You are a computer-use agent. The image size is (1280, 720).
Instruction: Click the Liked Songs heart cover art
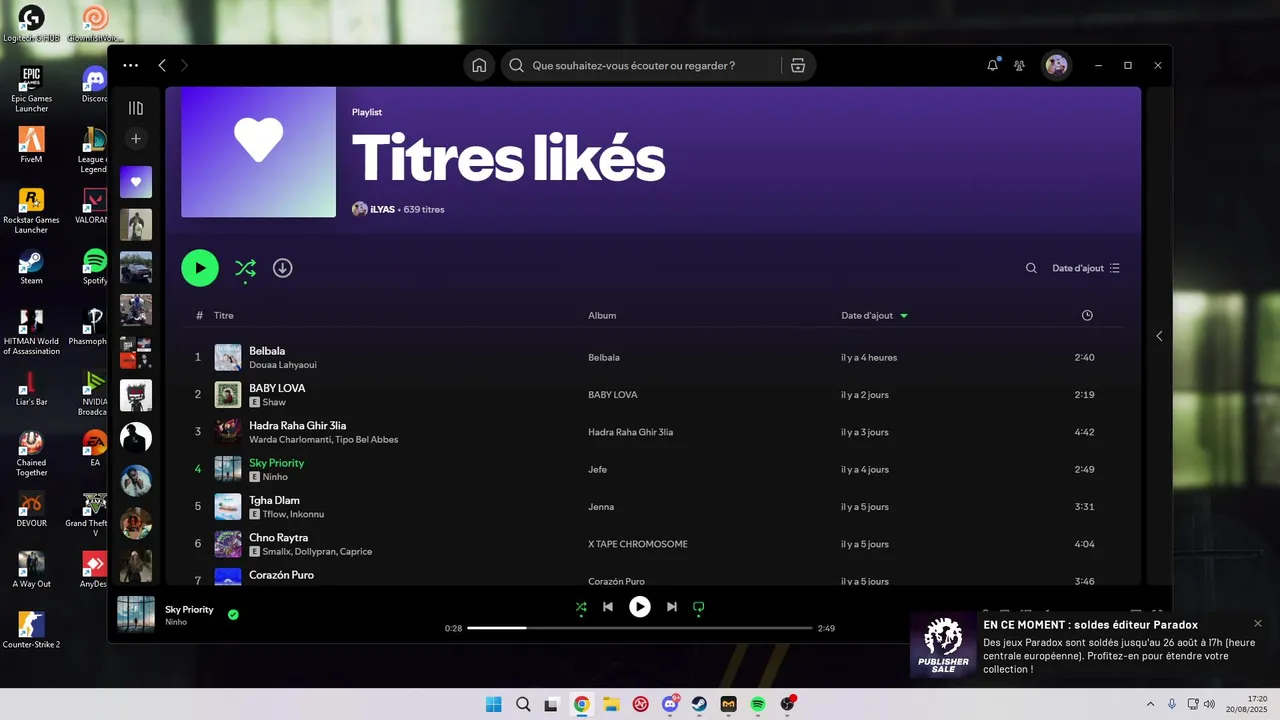coord(258,152)
